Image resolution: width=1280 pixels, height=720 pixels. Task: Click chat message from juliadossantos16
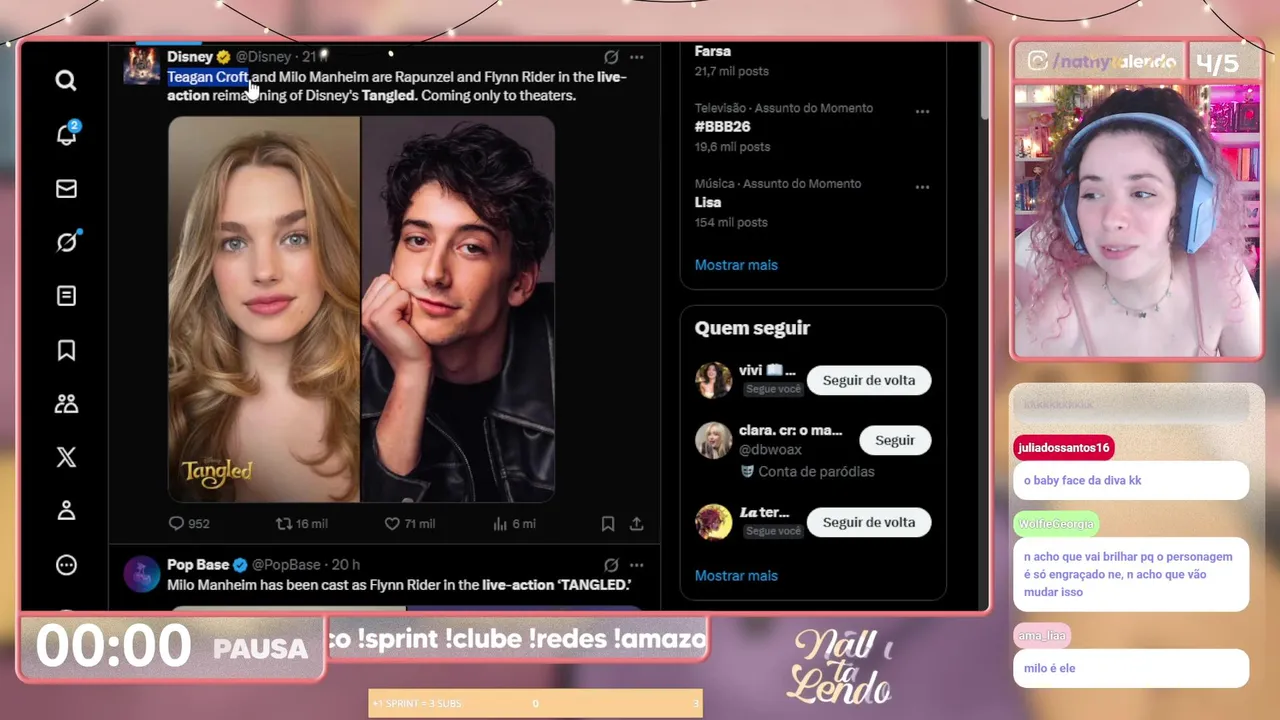pyautogui.click(x=1131, y=480)
